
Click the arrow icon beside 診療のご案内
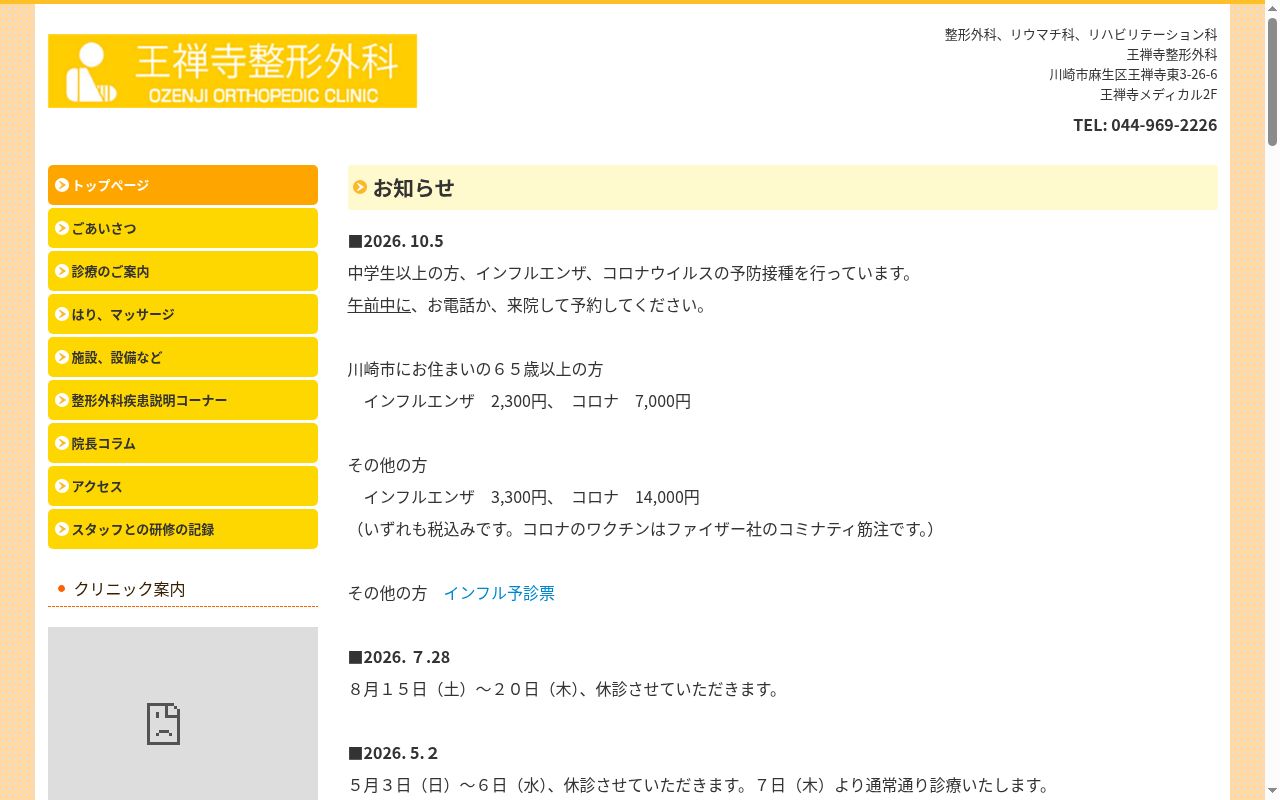(62, 271)
